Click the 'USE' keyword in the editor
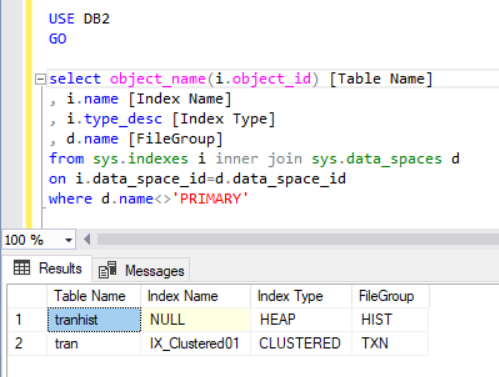 tap(62, 19)
